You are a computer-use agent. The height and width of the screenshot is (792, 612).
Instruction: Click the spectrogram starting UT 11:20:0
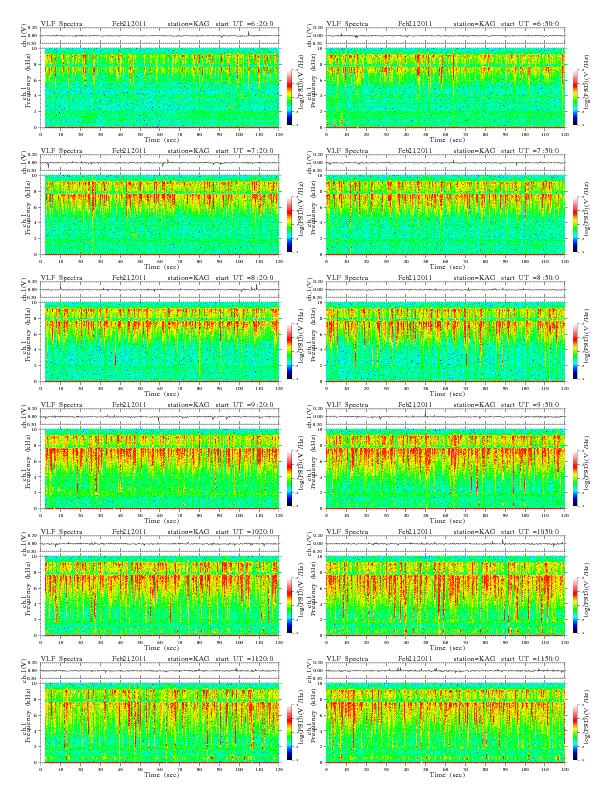(160, 723)
